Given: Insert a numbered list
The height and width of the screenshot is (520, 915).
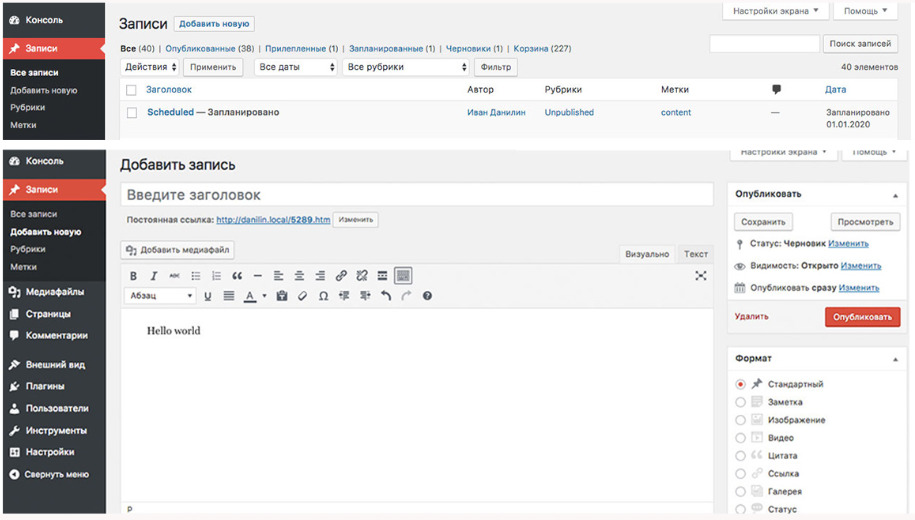Looking at the screenshot, I should (216, 276).
